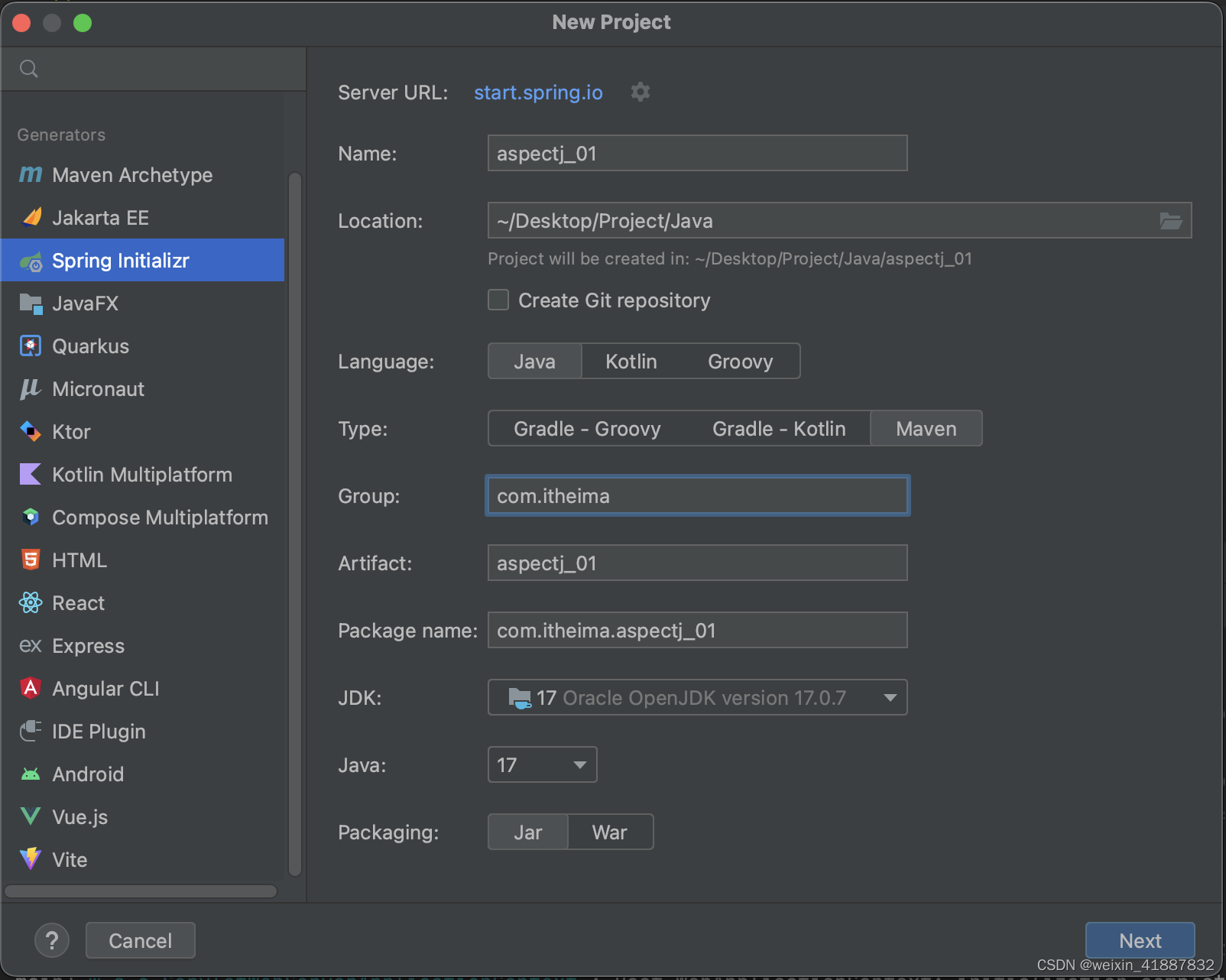Click the Kotlin Multiplatform K icon
Image resolution: width=1226 pixels, height=980 pixels.
click(31, 475)
